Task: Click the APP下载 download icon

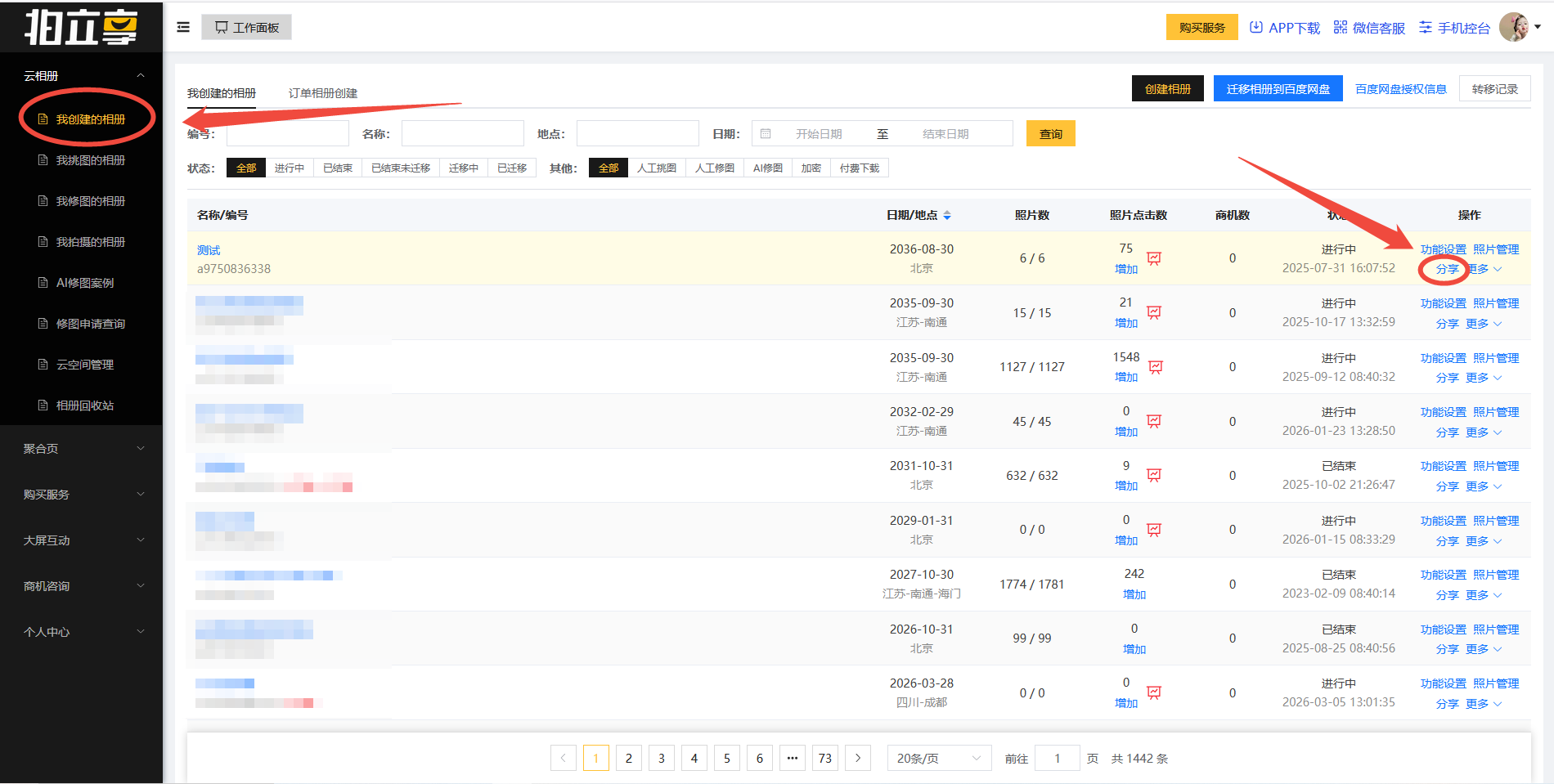Action: pos(1256,27)
